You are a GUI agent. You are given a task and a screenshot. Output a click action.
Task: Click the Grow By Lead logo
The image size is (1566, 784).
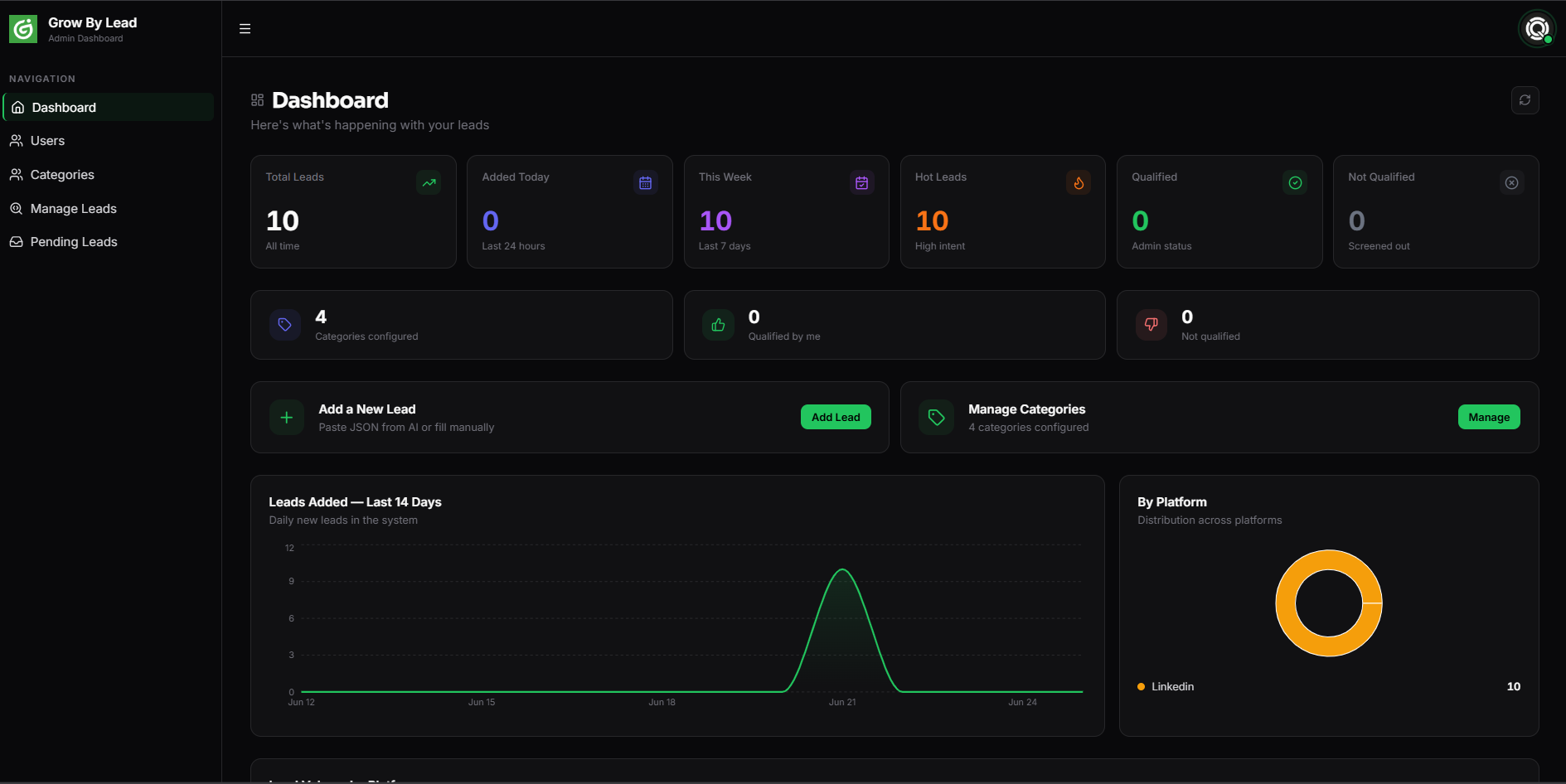pyautogui.click(x=23, y=29)
